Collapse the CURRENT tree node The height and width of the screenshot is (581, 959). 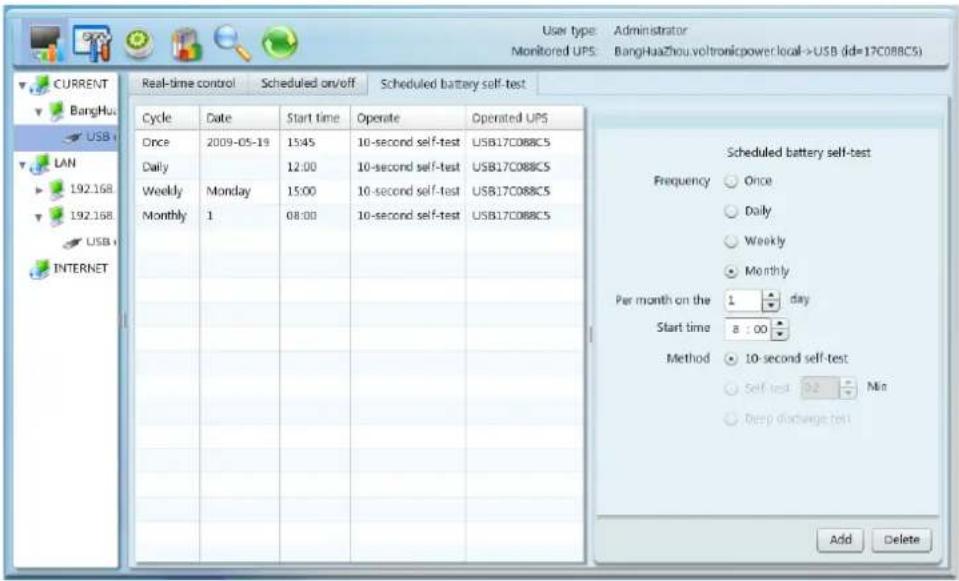click(22, 85)
